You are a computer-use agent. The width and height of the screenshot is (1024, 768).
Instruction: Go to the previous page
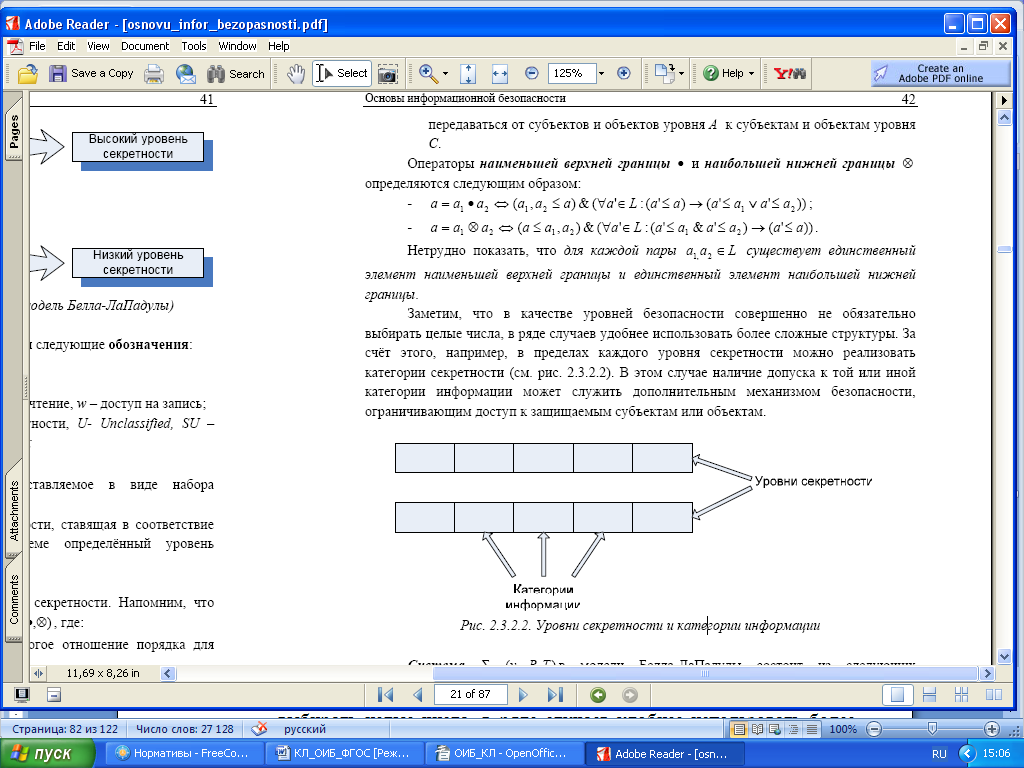[418, 694]
